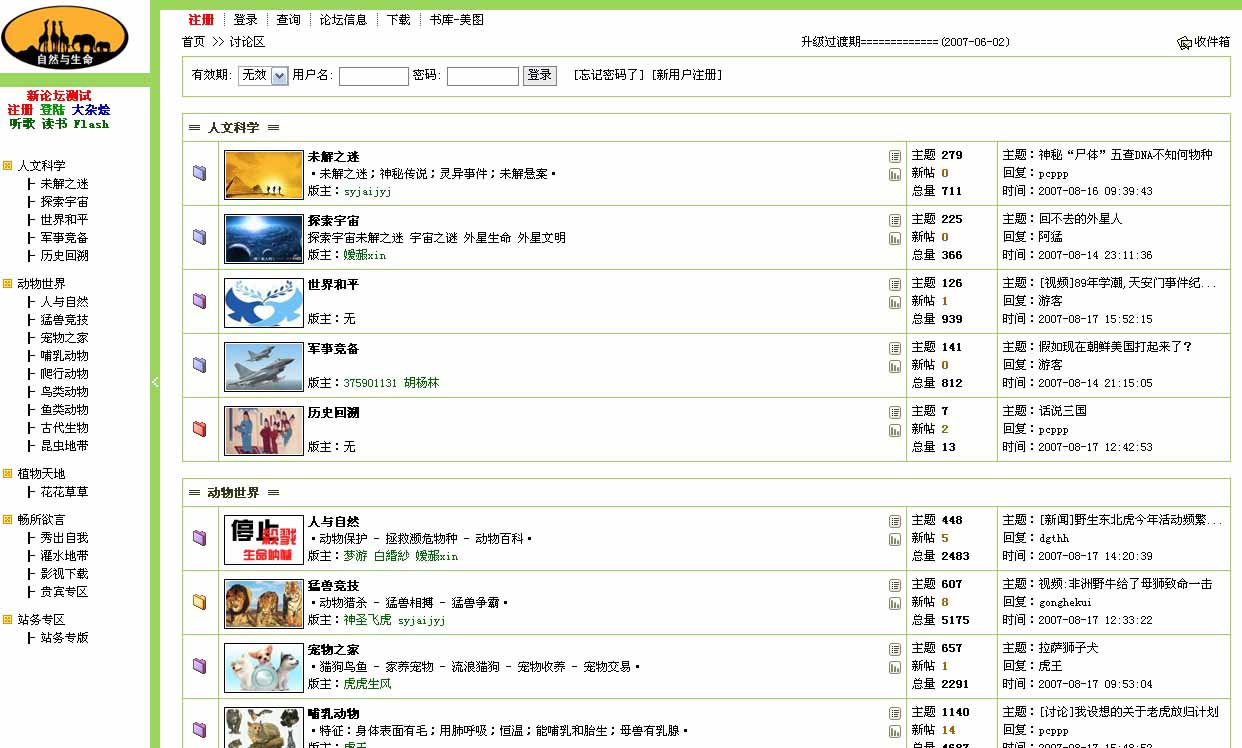Open the 有效期 dropdown showing 无效
This screenshot has width=1242, height=748.
264,76
